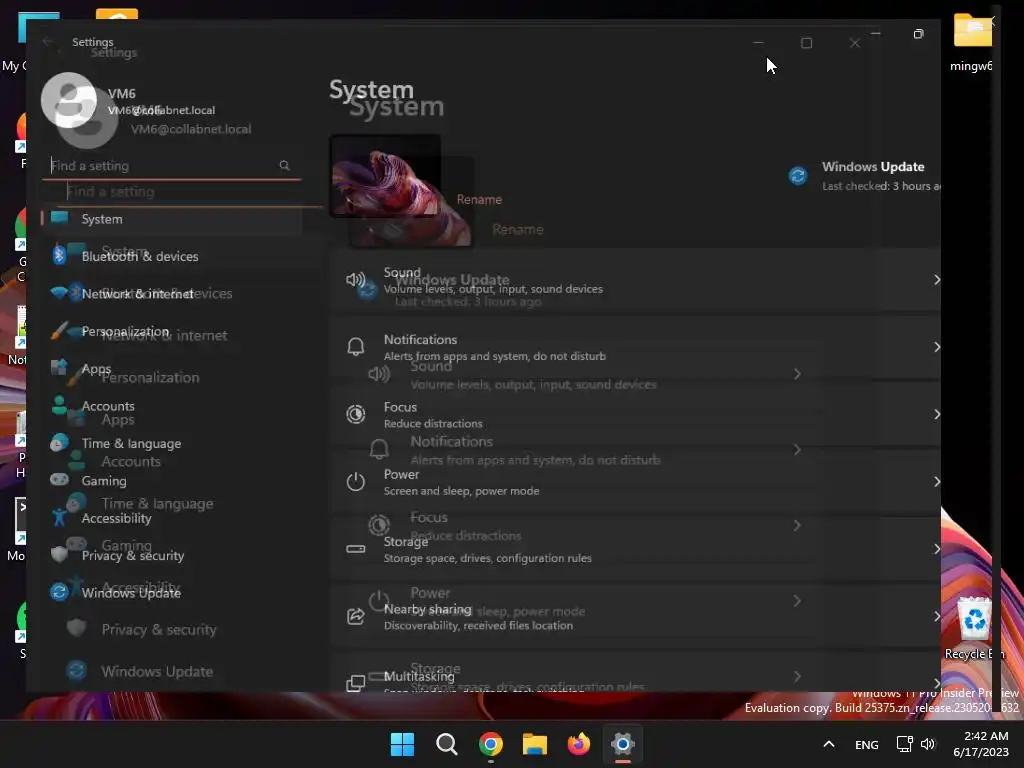1024x768 pixels.
Task: Open Accessibility settings
Action: pyautogui.click(x=171, y=518)
